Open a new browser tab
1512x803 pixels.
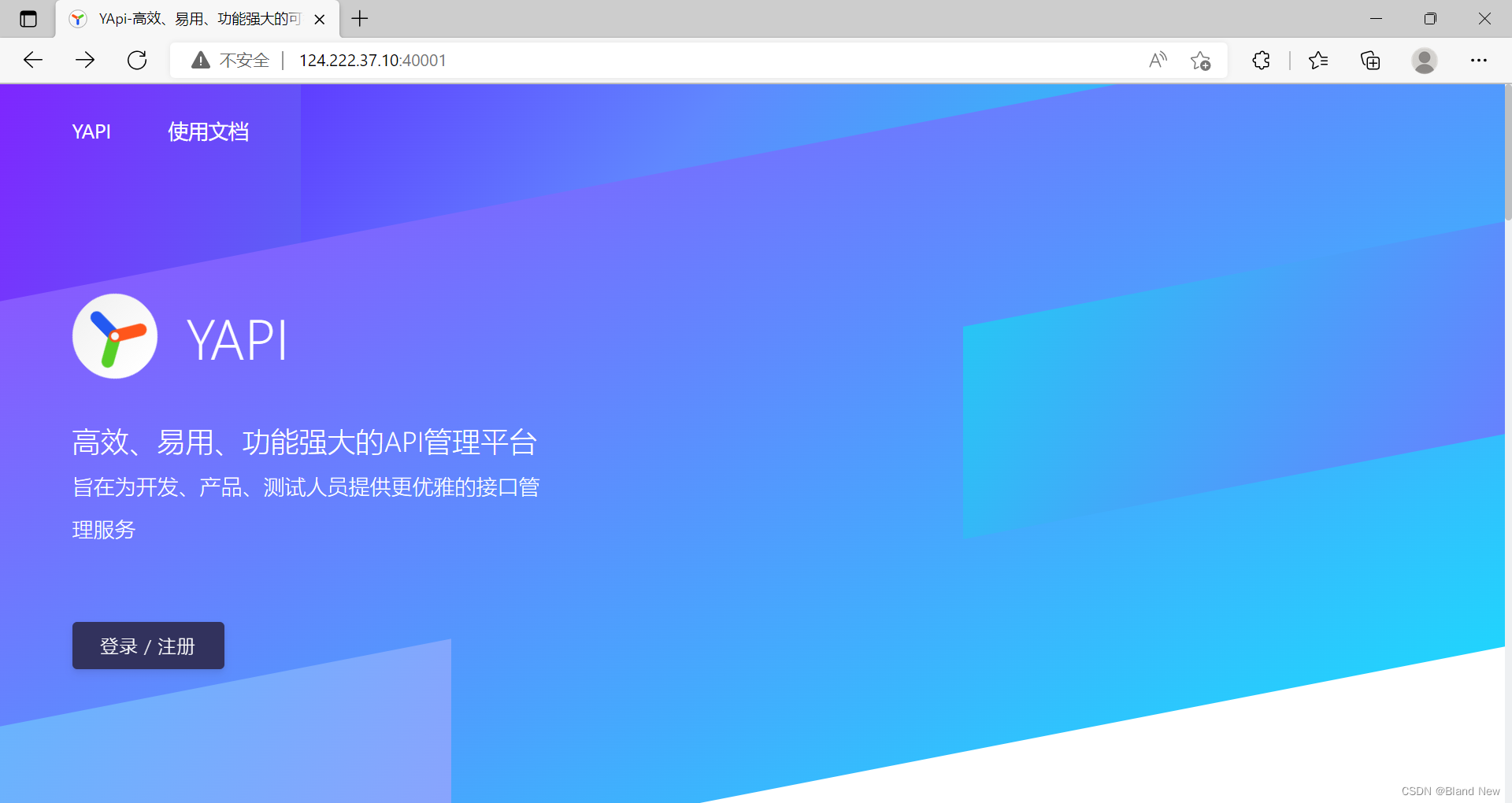tap(360, 19)
